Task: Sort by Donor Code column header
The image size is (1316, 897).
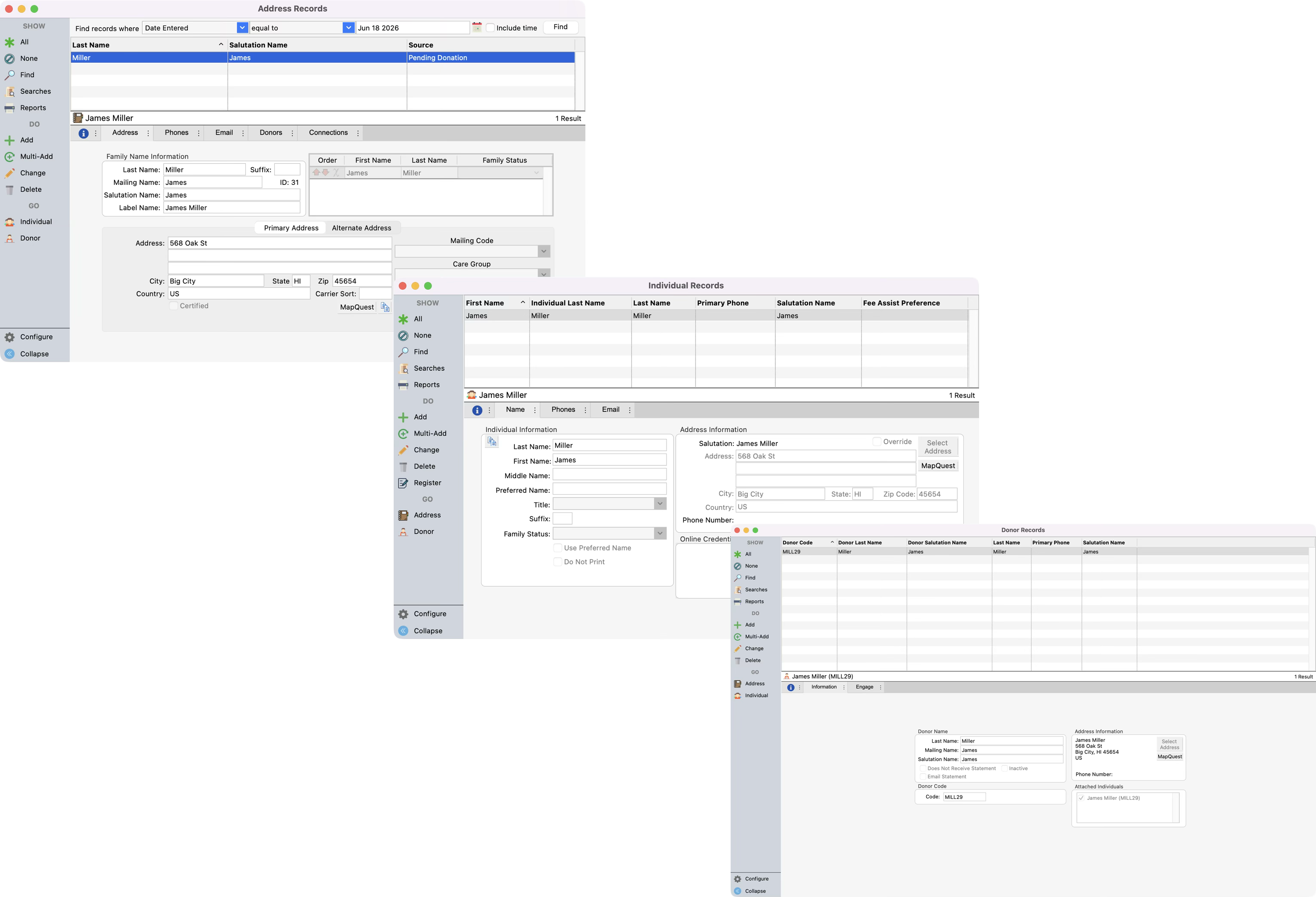Action: pyautogui.click(x=808, y=543)
